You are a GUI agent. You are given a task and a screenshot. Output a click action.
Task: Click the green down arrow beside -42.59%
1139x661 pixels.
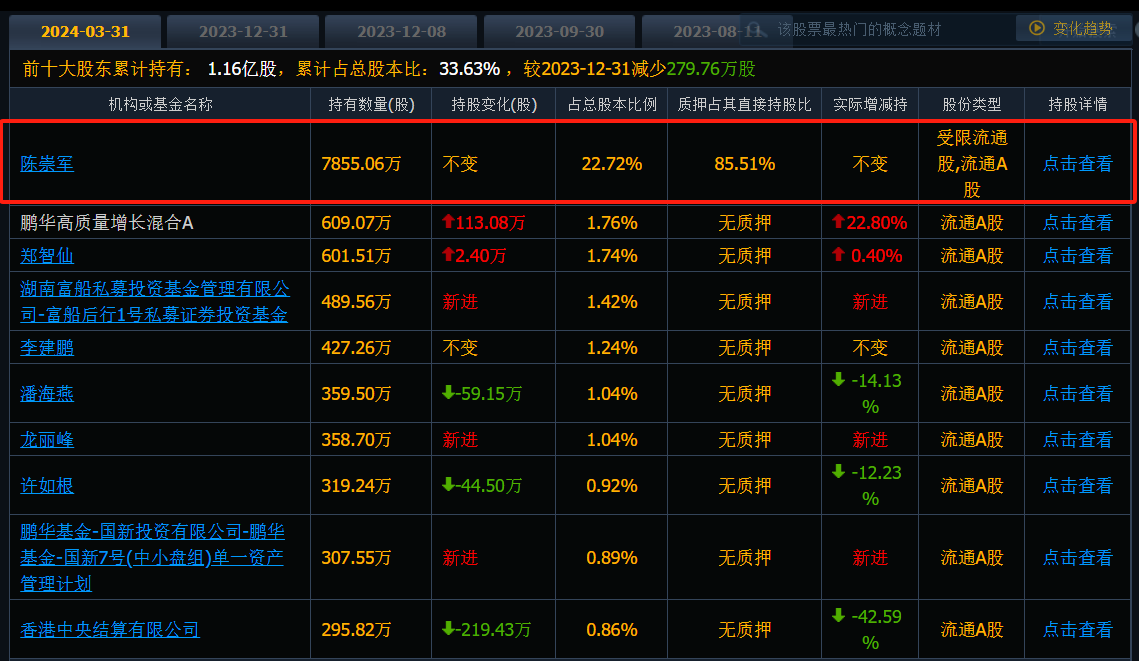(x=838, y=615)
